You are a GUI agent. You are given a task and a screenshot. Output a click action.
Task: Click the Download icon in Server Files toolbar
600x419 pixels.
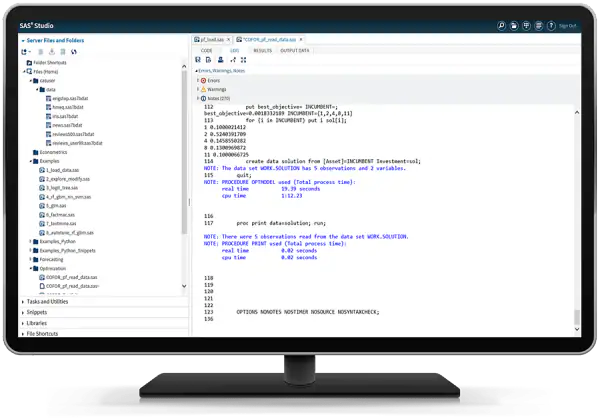[52, 52]
